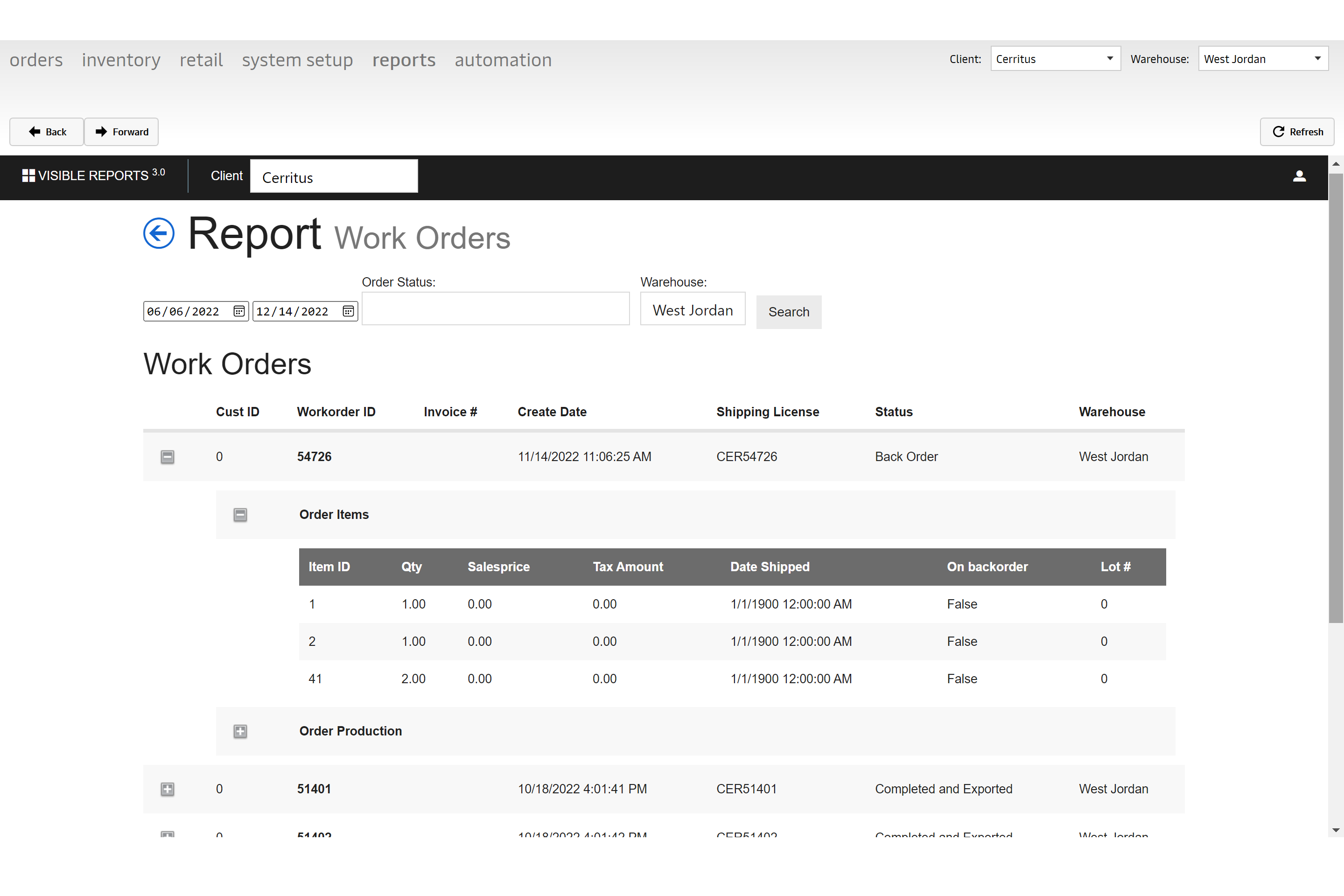The height and width of the screenshot is (896, 1344).
Task: Click the blue back-arrow circle beside Report
Action: (x=159, y=233)
